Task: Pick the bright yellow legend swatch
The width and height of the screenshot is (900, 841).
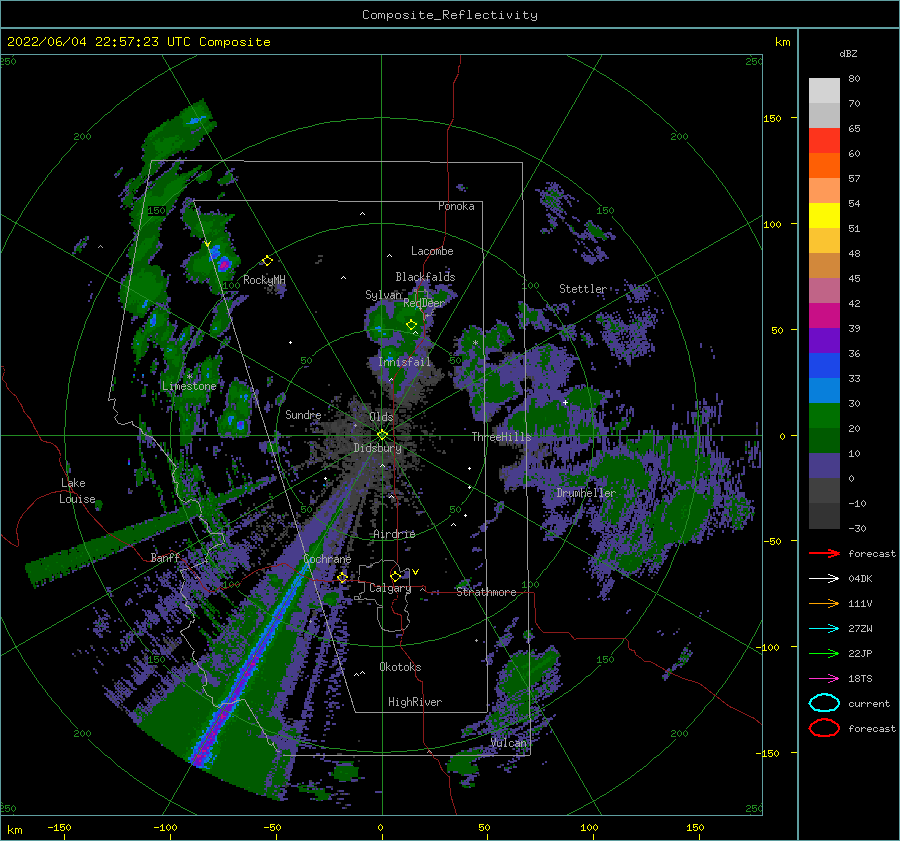Action: click(824, 216)
